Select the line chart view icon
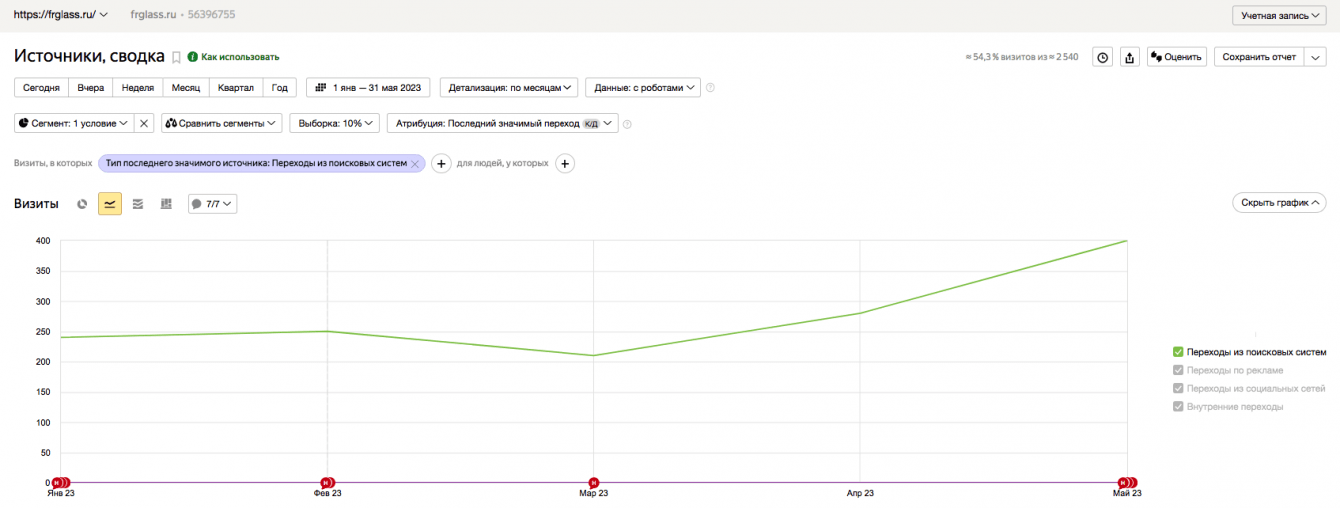The height and width of the screenshot is (508, 1340). pyautogui.click(x=110, y=204)
